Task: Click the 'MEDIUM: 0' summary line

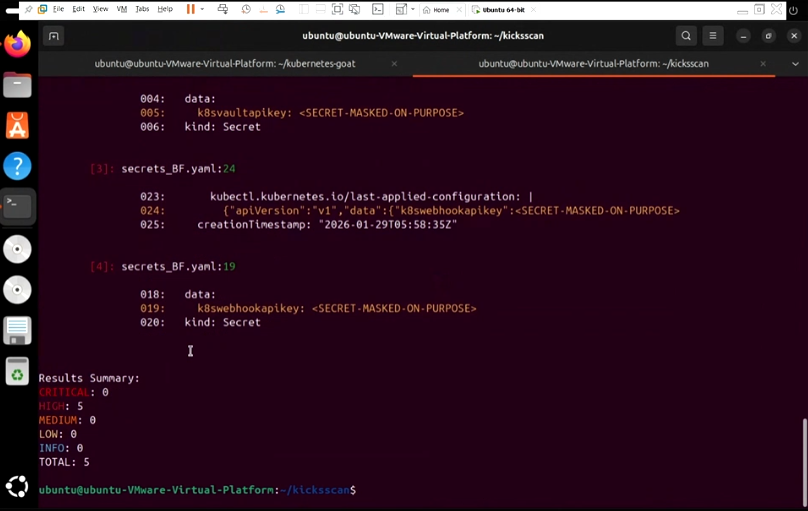Action: [x=67, y=420]
